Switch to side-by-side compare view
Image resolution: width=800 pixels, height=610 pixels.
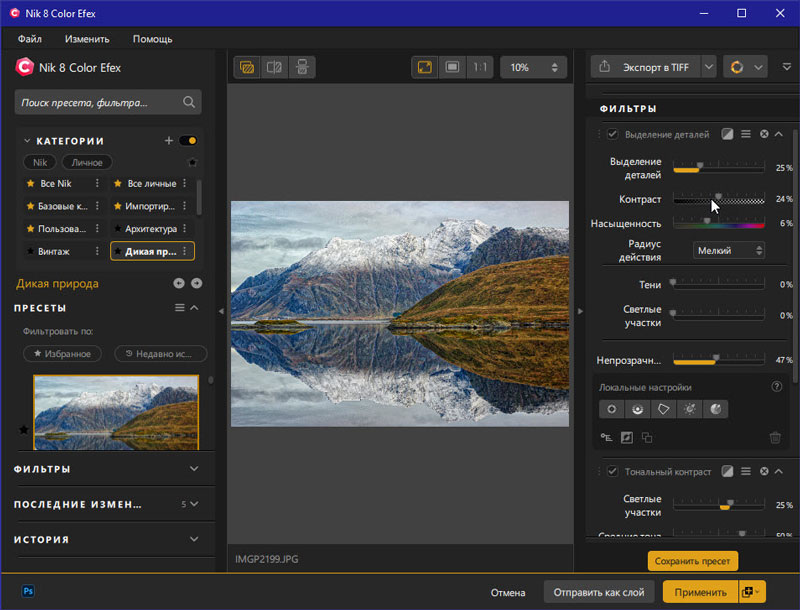tap(274, 67)
